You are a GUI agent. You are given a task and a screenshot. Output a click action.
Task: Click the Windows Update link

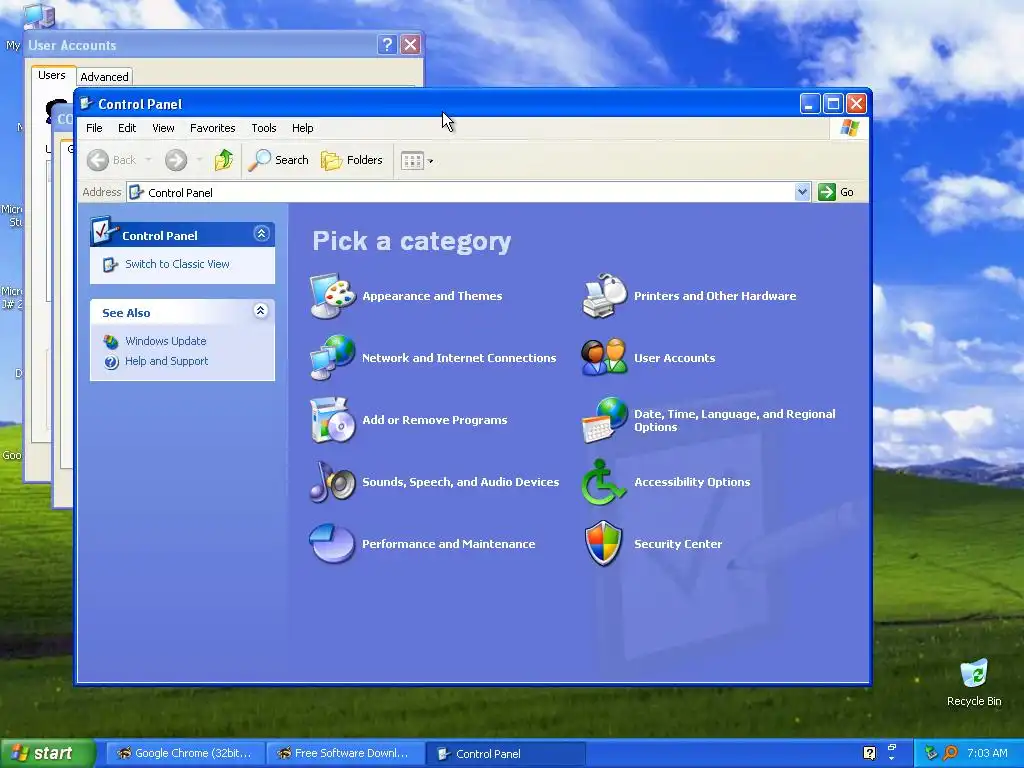[165, 341]
